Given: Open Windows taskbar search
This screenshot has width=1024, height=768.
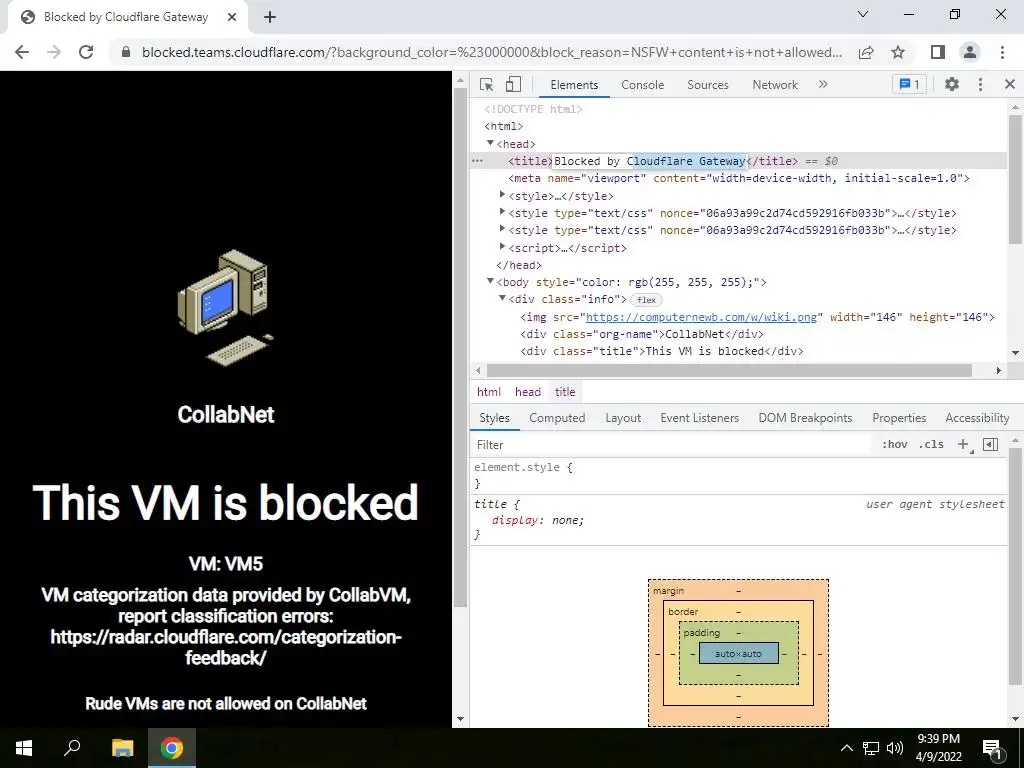Looking at the screenshot, I should 72,748.
